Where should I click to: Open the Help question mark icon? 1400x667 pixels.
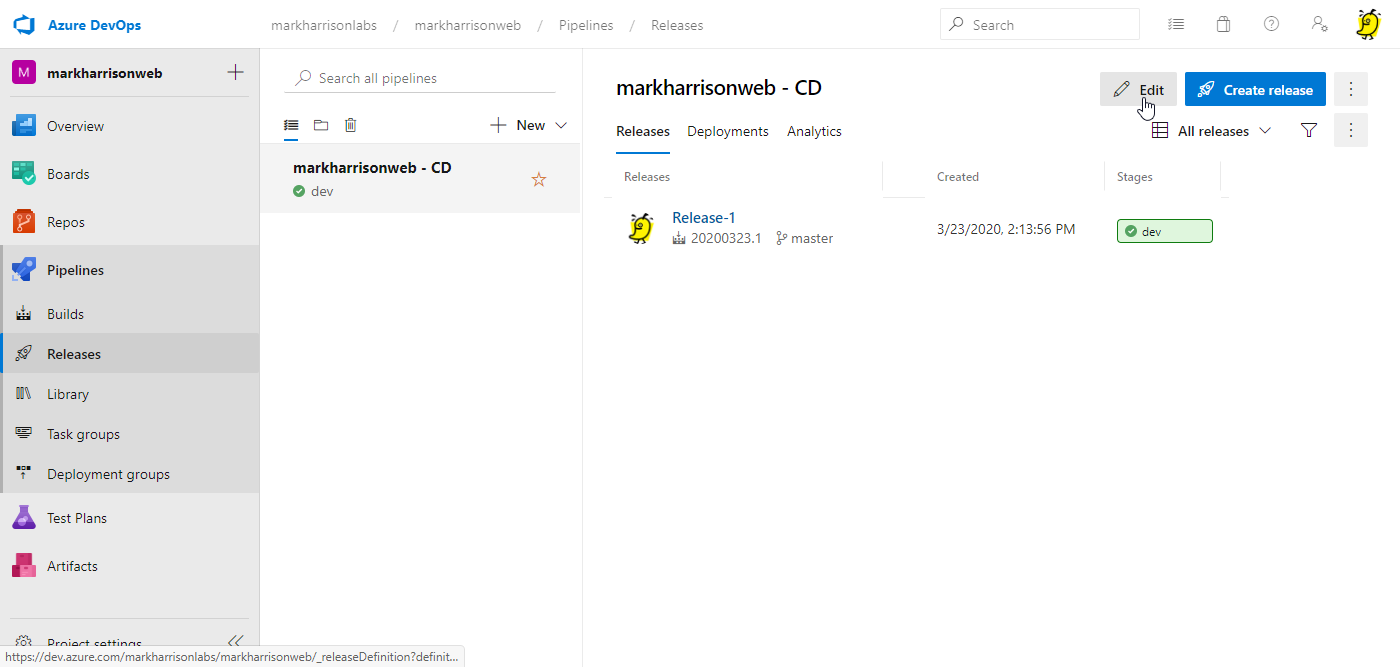(x=1271, y=25)
